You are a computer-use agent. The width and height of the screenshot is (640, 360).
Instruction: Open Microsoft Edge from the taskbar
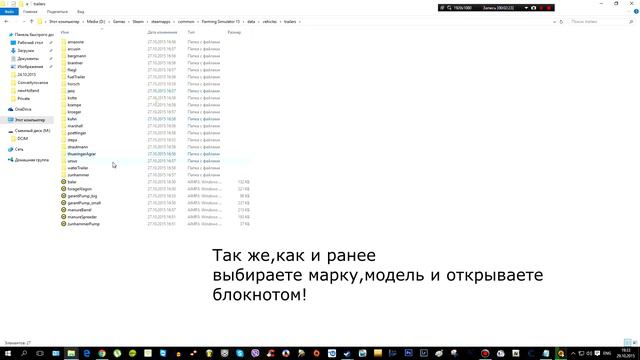click(87, 353)
